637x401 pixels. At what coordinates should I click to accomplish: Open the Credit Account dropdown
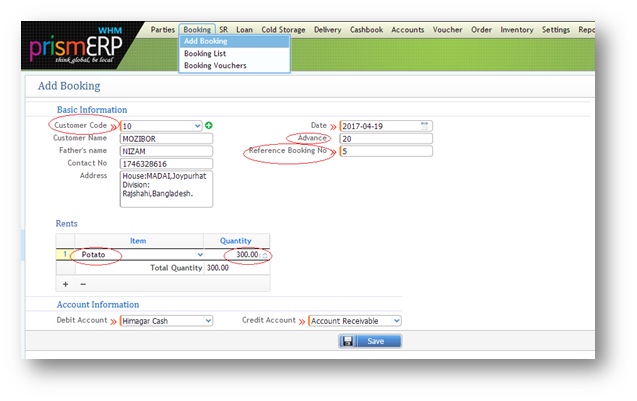[395, 321]
